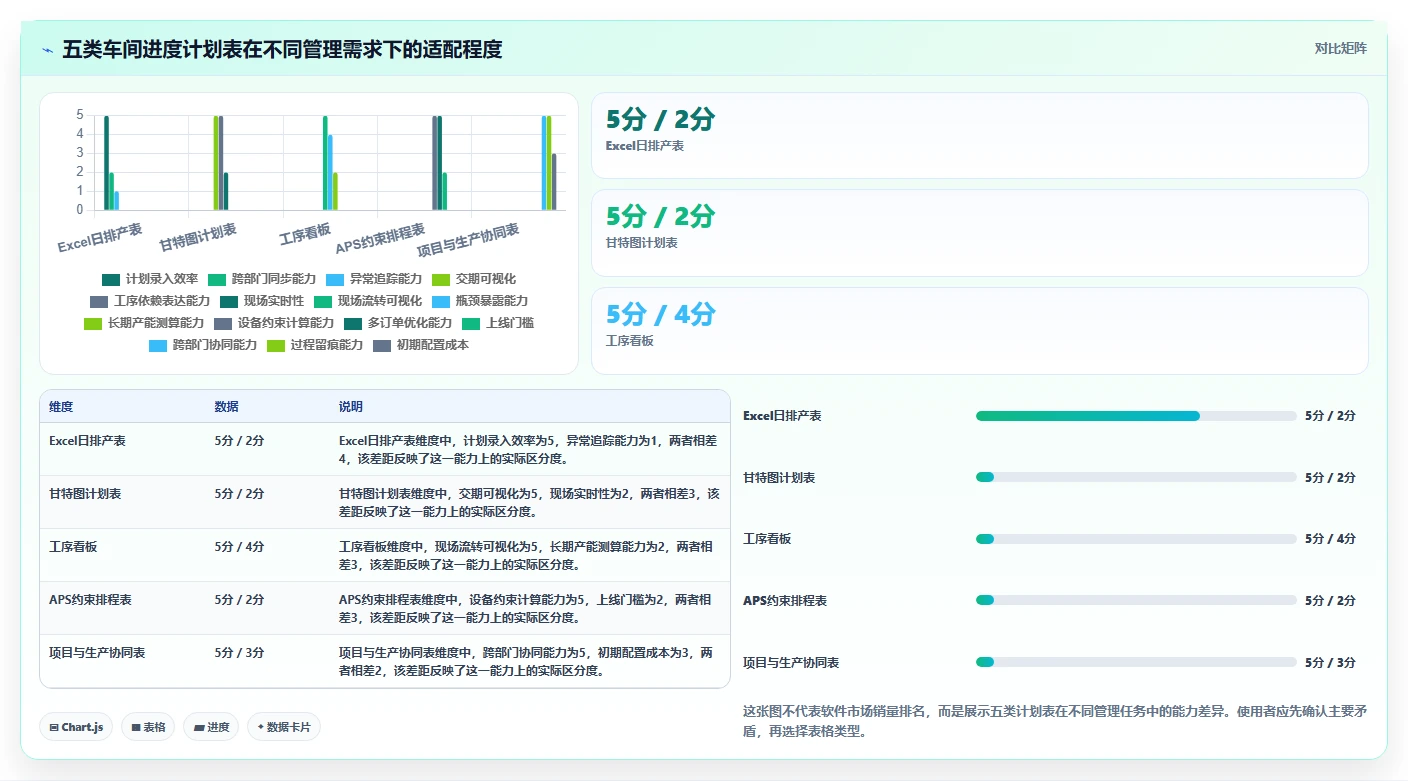Click the page title 五类车间进度计划表在不同管理需求下的适配程度
The image size is (1408, 781).
point(282,49)
